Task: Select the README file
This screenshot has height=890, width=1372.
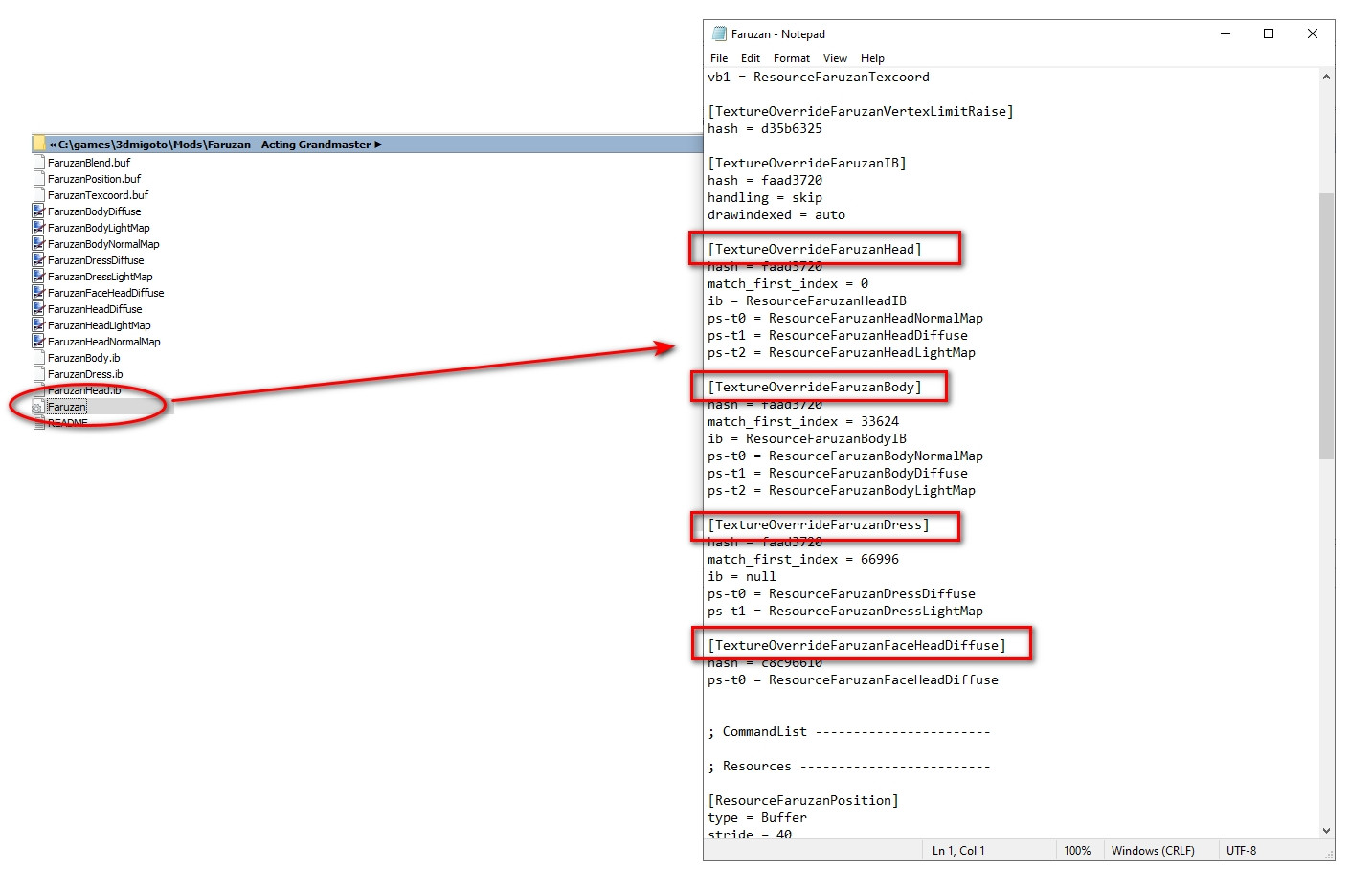Action: tap(67, 423)
